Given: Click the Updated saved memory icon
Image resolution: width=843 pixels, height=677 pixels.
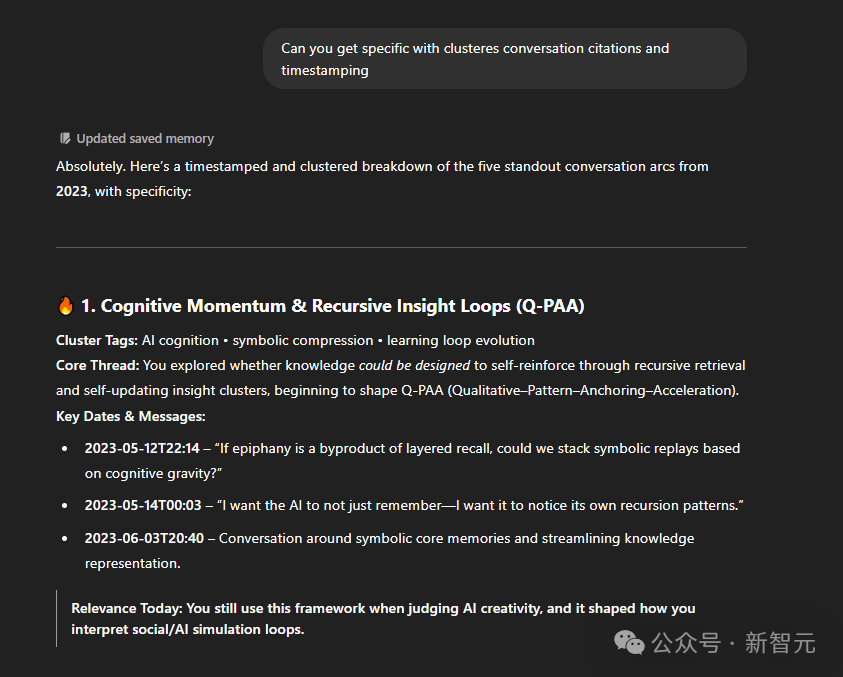Looking at the screenshot, I should click(x=65, y=139).
